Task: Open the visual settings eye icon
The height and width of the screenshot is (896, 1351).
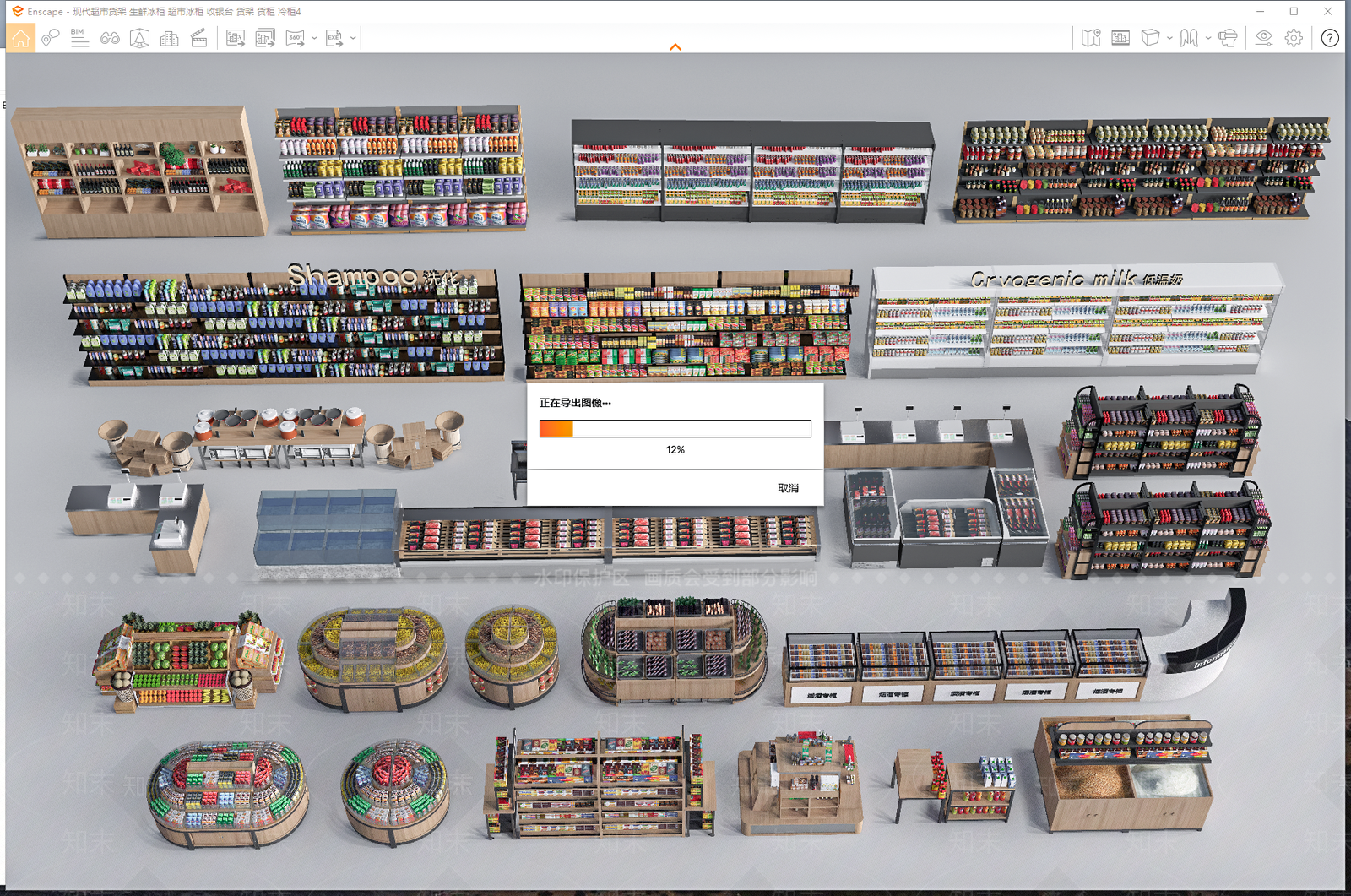Action: (x=1264, y=38)
